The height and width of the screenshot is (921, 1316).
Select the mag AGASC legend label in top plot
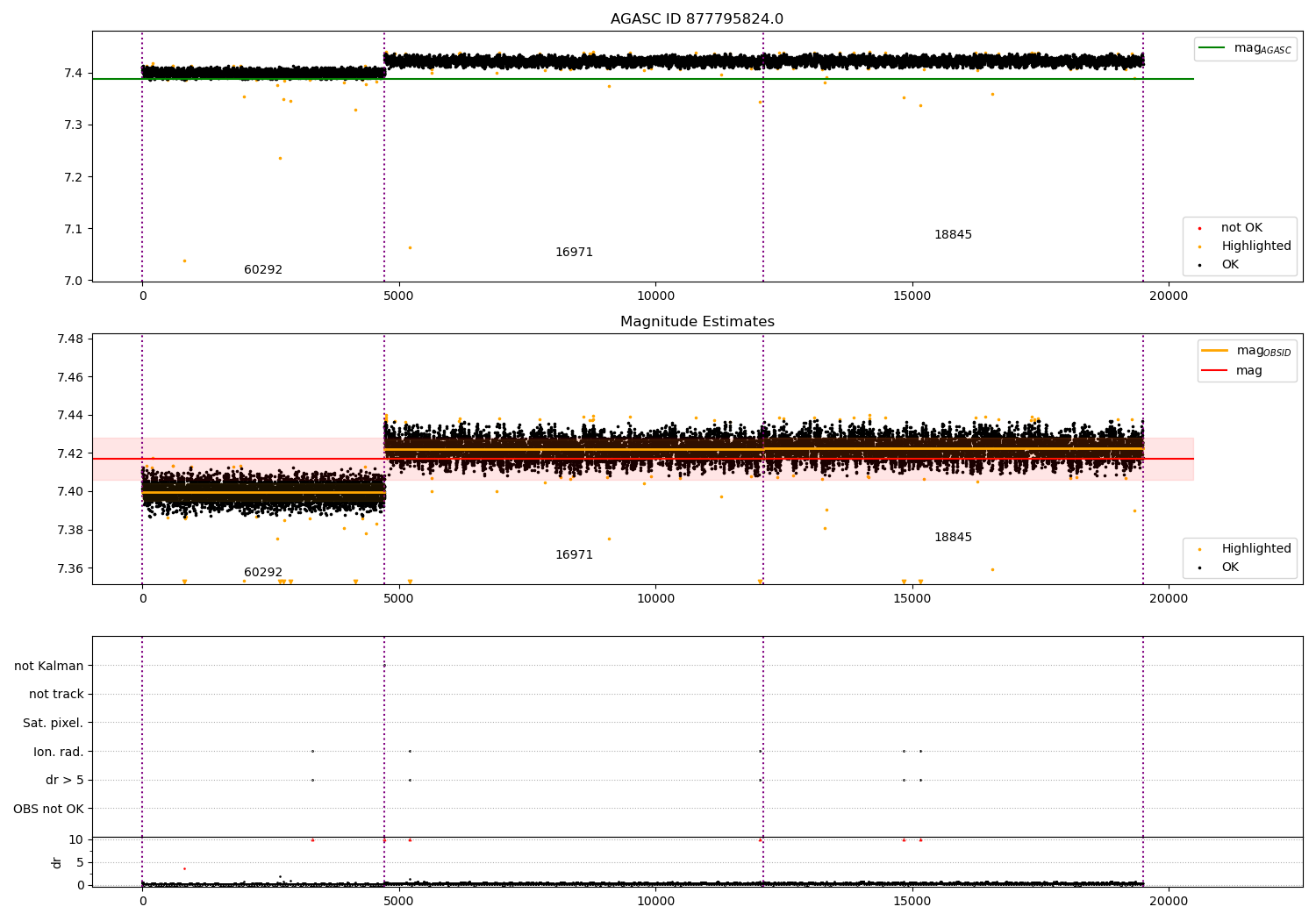coord(1262,48)
